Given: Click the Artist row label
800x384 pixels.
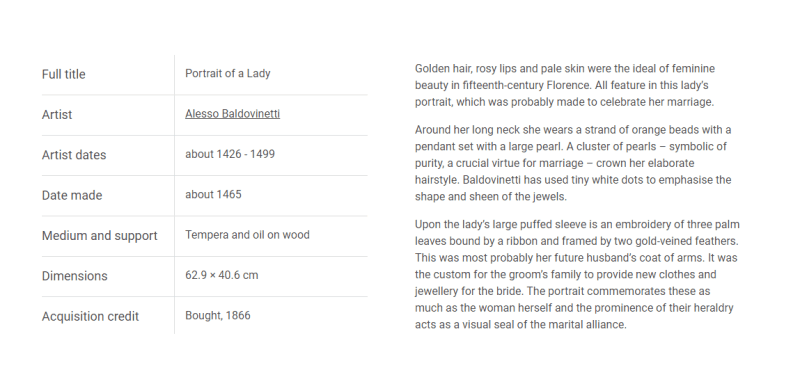Looking at the screenshot, I should tap(57, 114).
